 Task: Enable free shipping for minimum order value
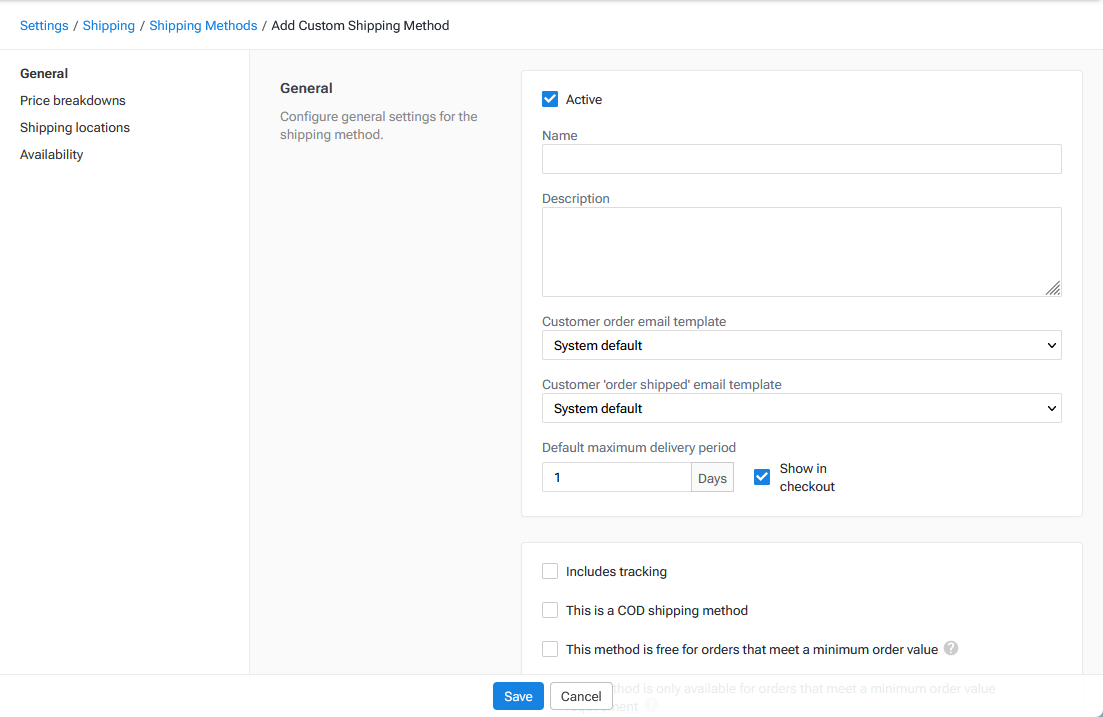point(549,648)
